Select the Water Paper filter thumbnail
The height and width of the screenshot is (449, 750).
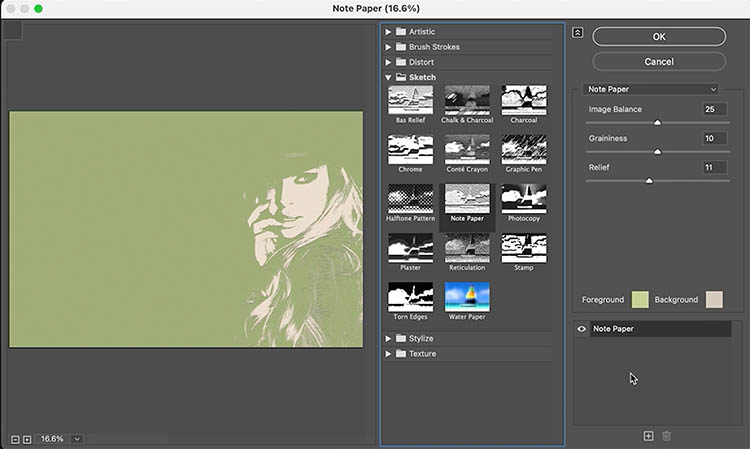[x=467, y=297]
